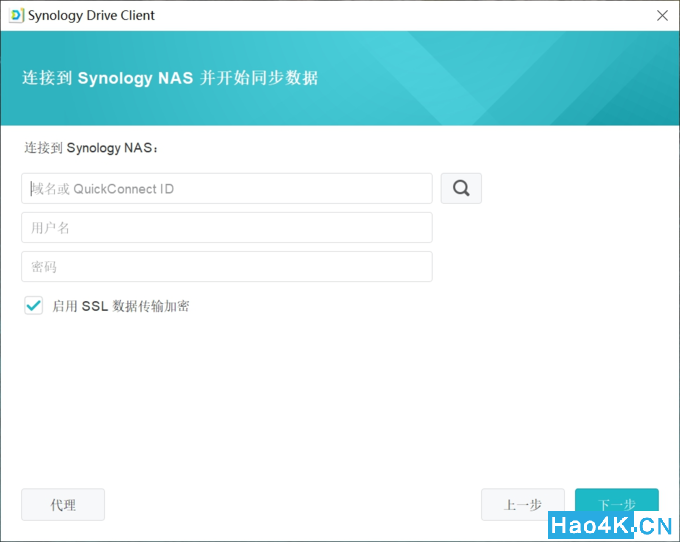Click the banner heading 连接到 Synology NAS 并开始同步数据
This screenshot has width=680, height=542.
[170, 78]
